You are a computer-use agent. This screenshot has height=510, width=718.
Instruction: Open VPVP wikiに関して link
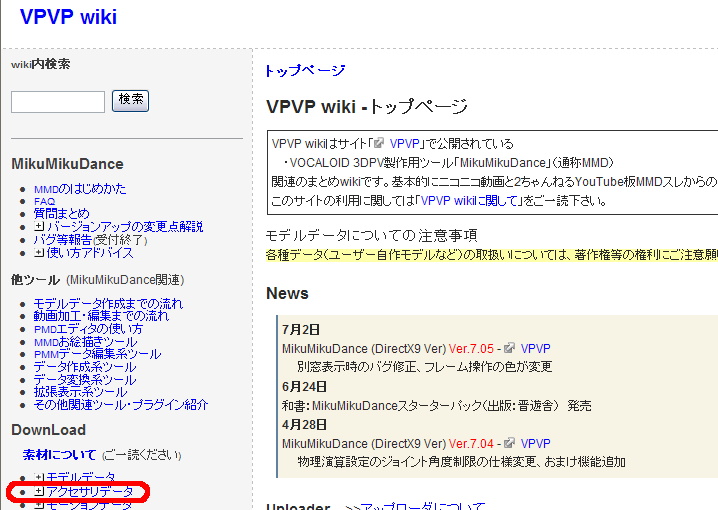tap(469, 201)
